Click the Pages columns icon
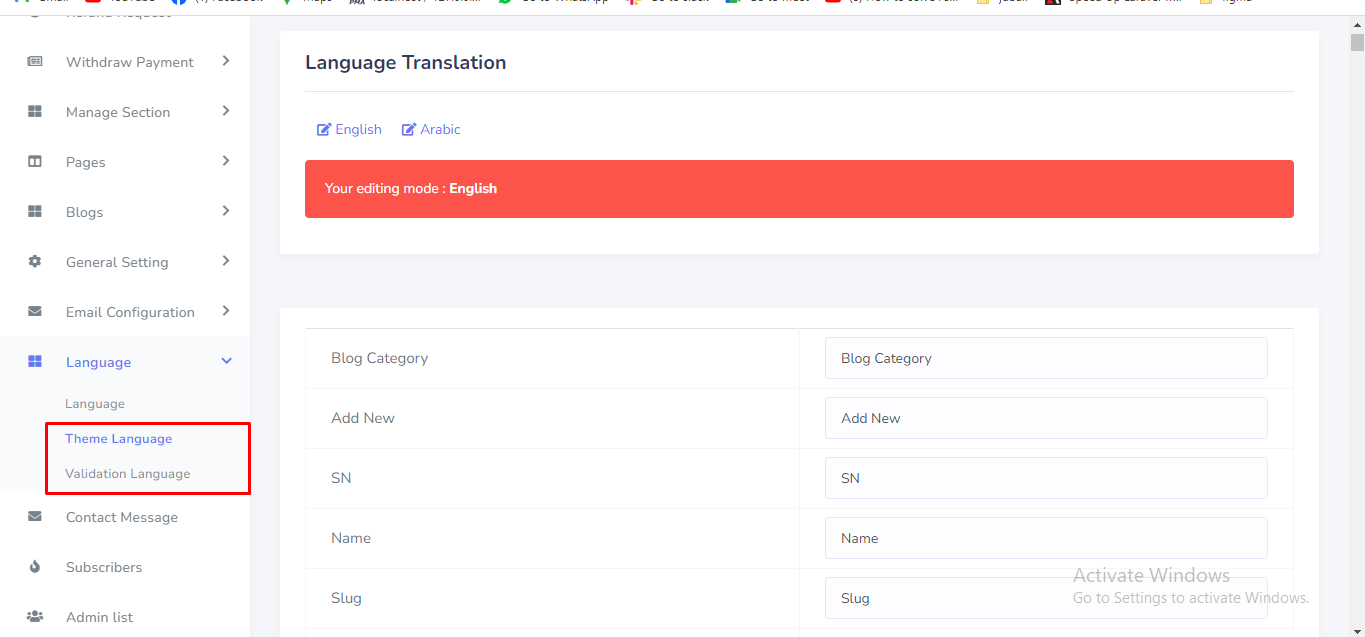 click(35, 162)
